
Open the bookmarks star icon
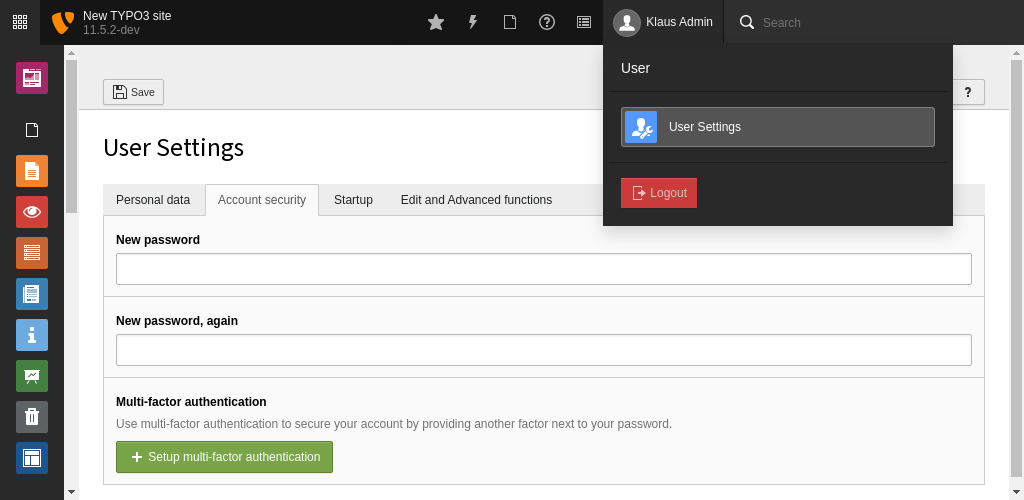[x=436, y=22]
